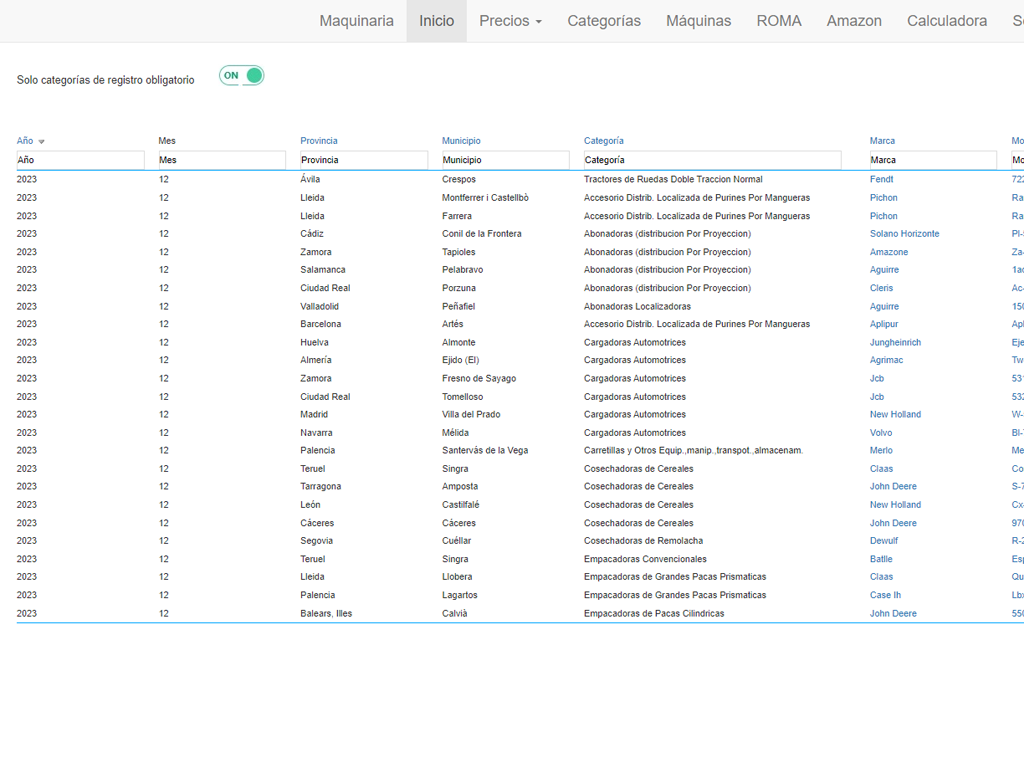Sort by the Categoría column header
The height and width of the screenshot is (768, 1024).
pos(603,141)
